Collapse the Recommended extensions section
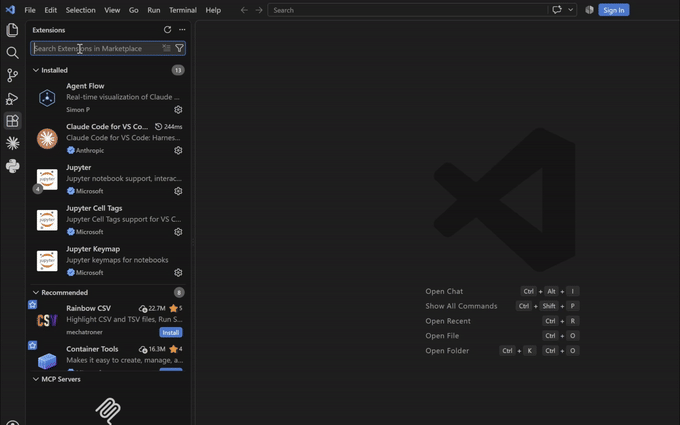Image resolution: width=680 pixels, height=425 pixels. (36, 293)
